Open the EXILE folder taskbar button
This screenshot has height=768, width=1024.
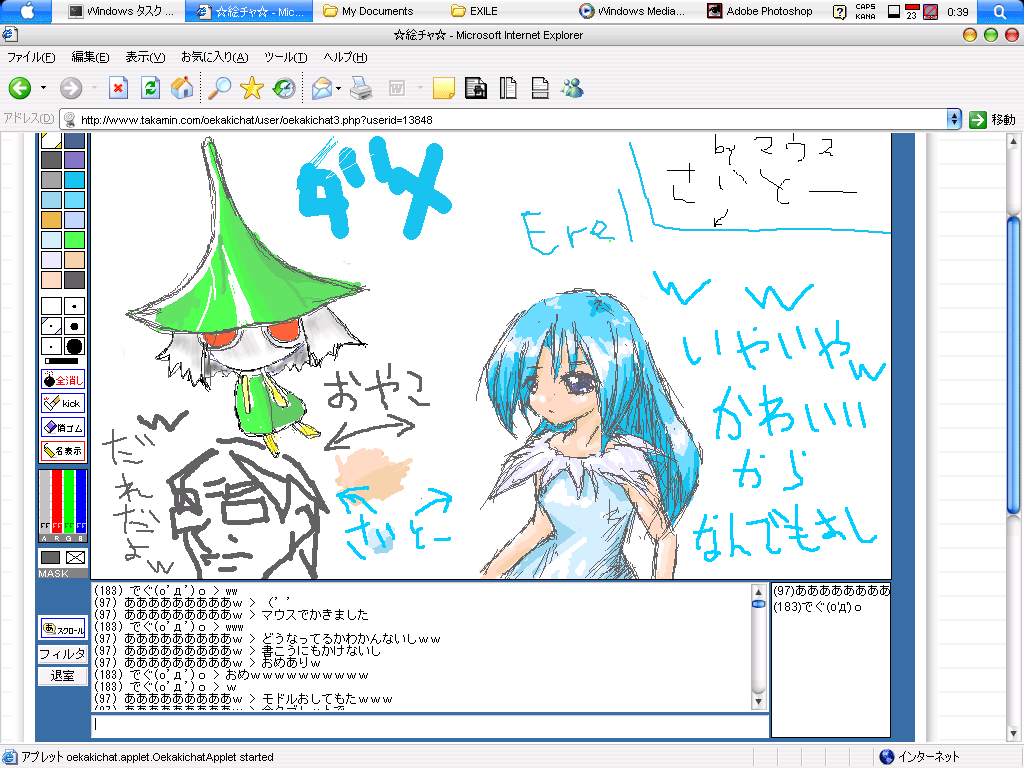click(475, 11)
